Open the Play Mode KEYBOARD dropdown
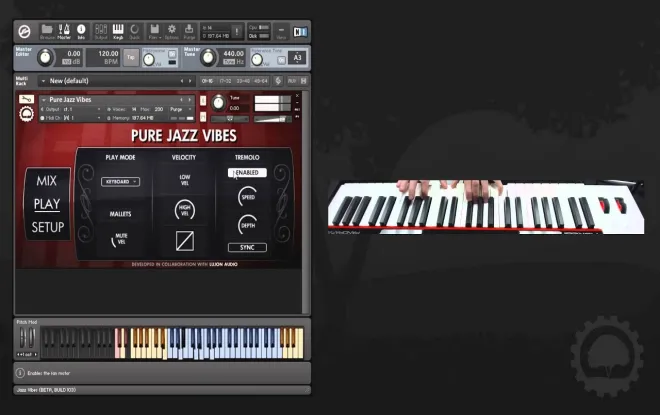This screenshot has width=660, height=415. (120, 181)
